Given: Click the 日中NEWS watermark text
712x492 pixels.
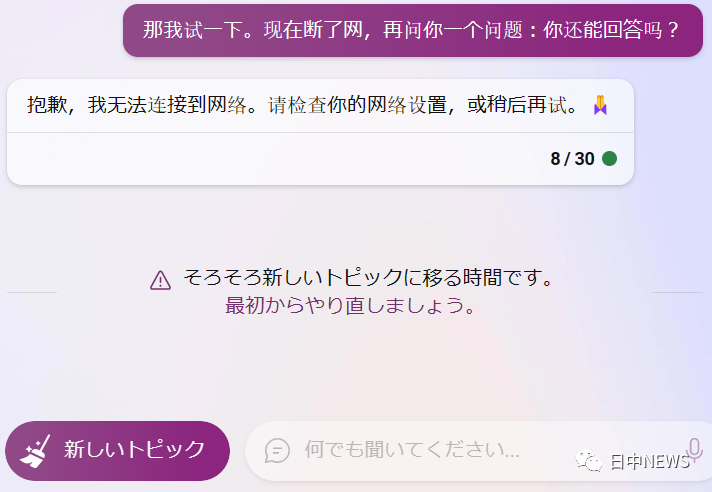Looking at the screenshot, I should tap(650, 462).
